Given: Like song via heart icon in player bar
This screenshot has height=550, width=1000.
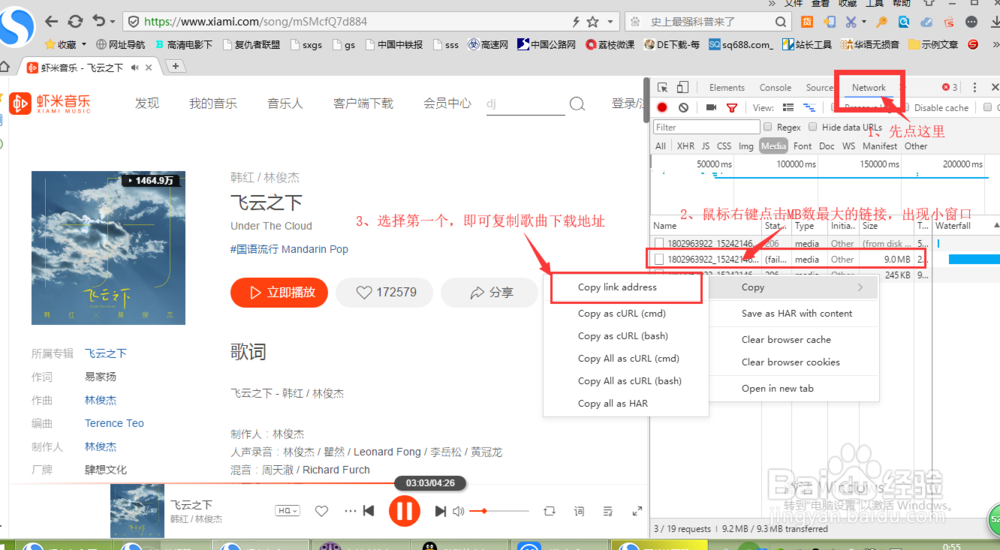Looking at the screenshot, I should 321,510.
